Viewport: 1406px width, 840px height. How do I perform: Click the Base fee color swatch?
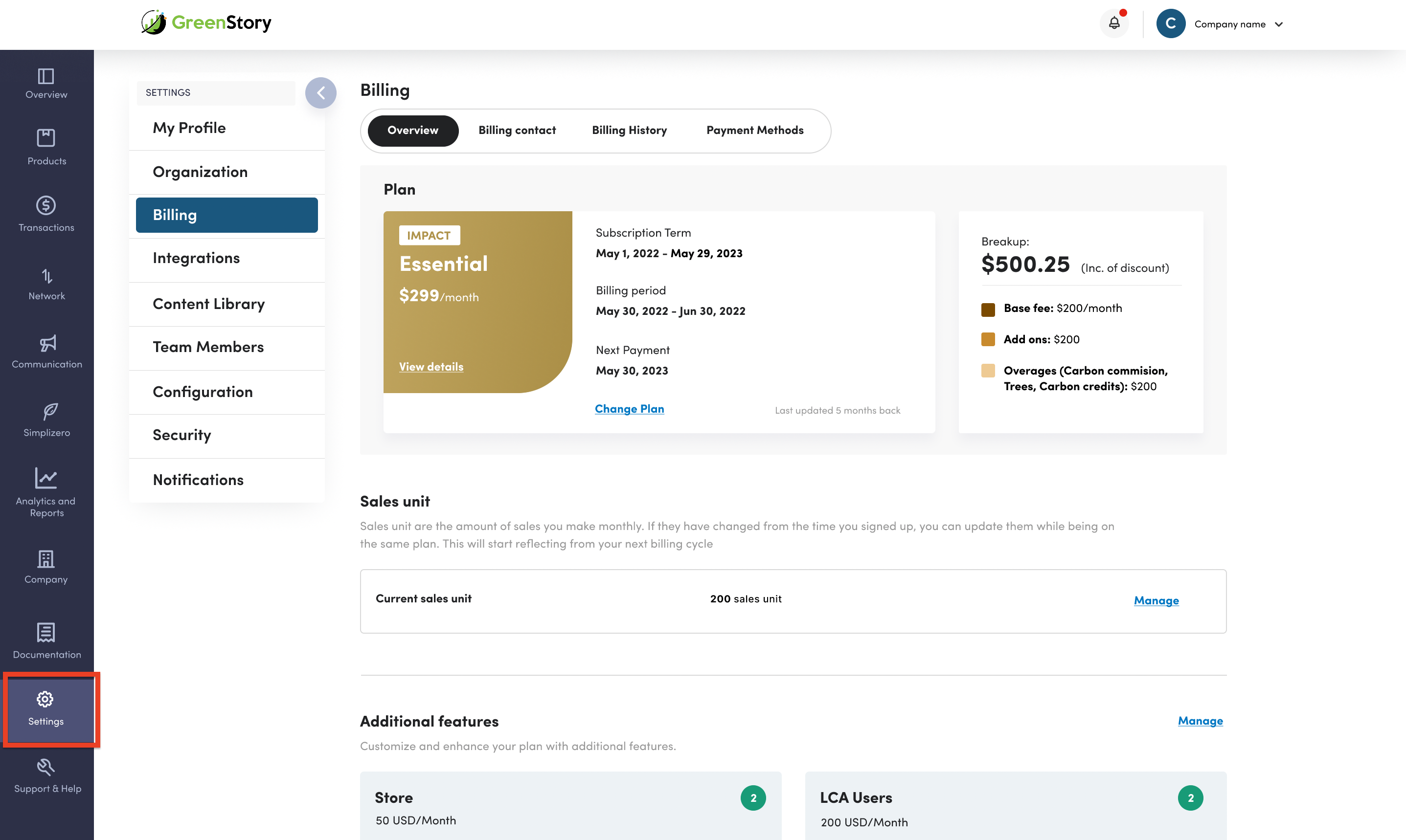click(x=988, y=309)
